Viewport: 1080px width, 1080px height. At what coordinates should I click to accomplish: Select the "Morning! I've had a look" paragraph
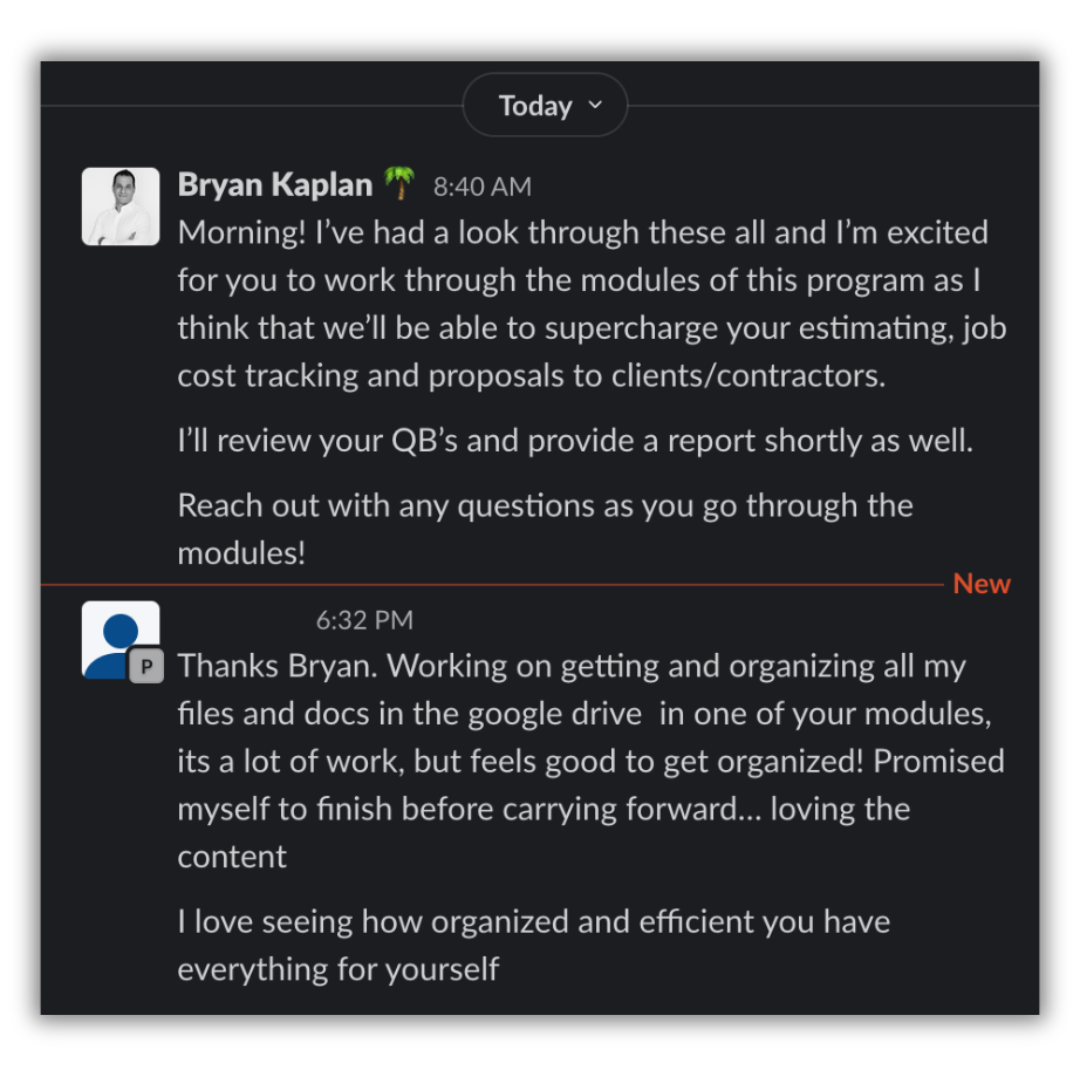pyautogui.click(x=590, y=304)
